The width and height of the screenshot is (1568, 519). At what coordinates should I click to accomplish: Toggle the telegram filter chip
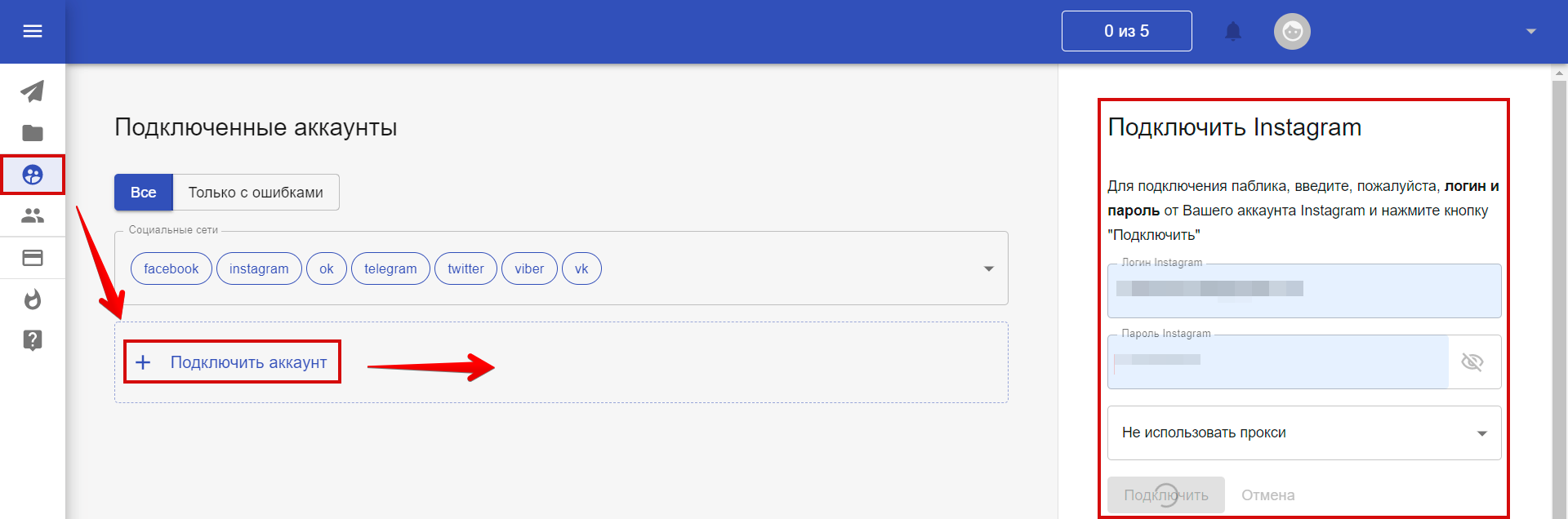tap(390, 268)
